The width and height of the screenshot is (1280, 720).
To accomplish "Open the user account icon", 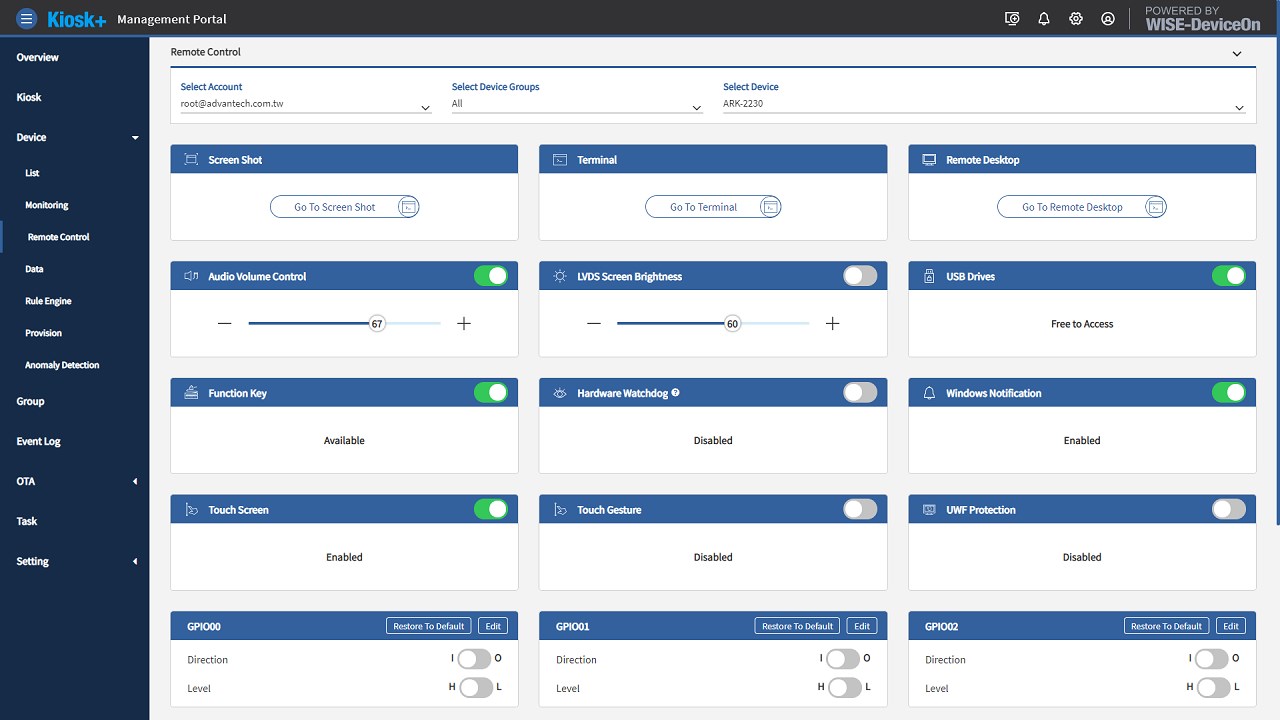I will (x=1108, y=18).
